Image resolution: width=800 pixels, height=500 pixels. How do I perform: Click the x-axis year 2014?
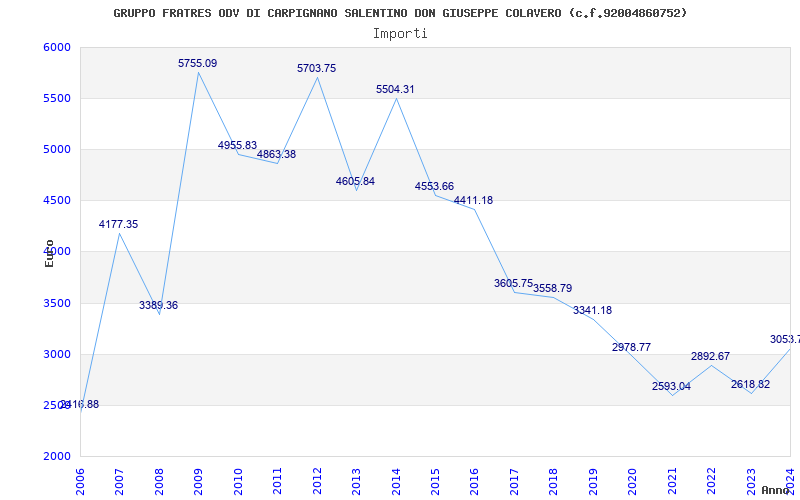click(396, 481)
